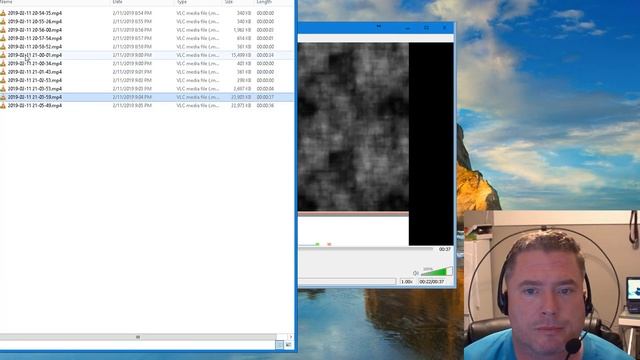Viewport: 640px width, 360px height.
Task: Switch Explorer to details view icon
Action: [279, 345]
